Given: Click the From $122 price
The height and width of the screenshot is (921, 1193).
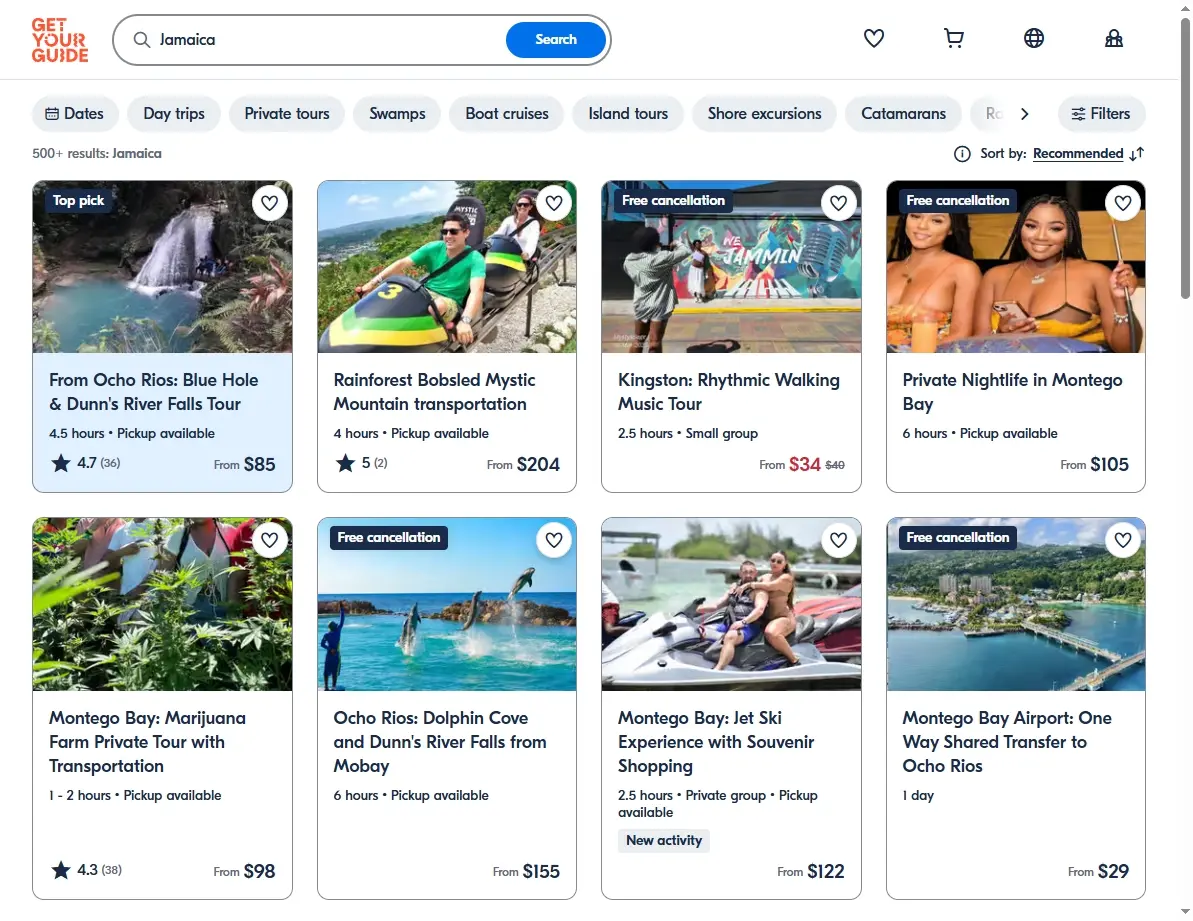Looking at the screenshot, I should click(x=810, y=871).
